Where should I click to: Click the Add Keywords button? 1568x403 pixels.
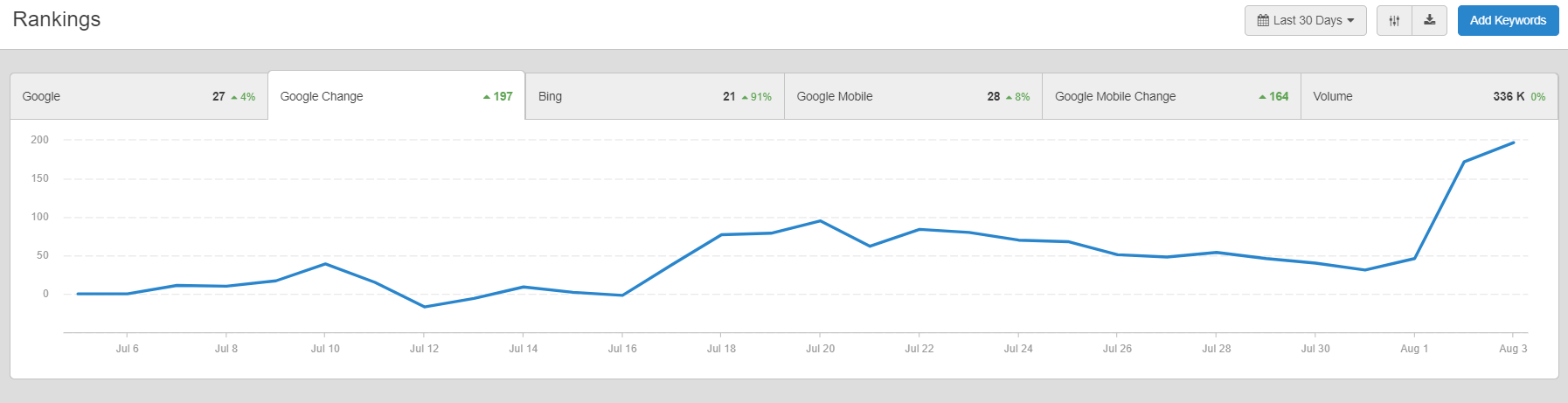pyautogui.click(x=1508, y=20)
